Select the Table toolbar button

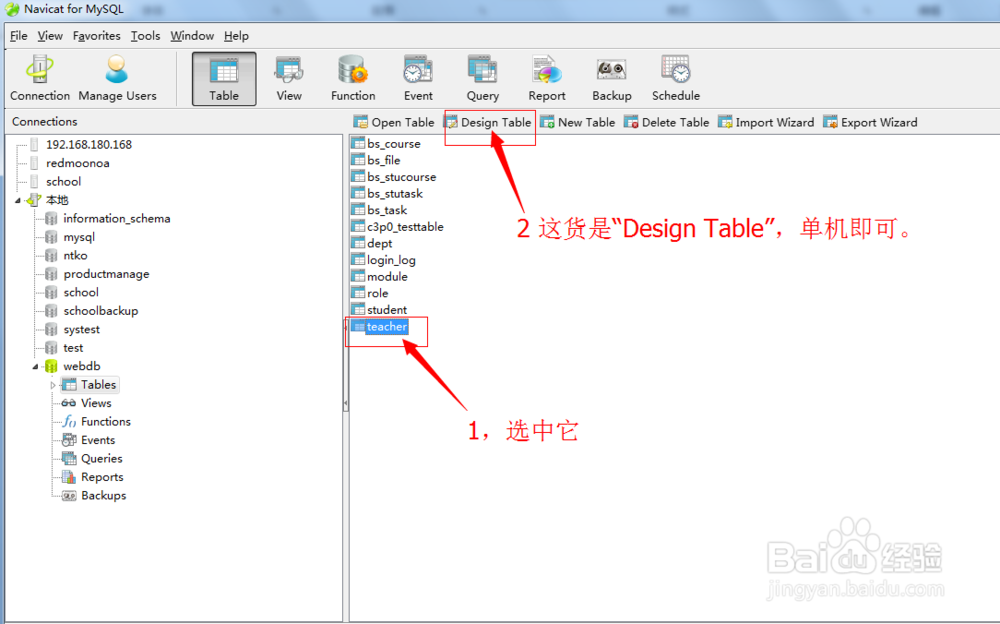tap(224, 78)
